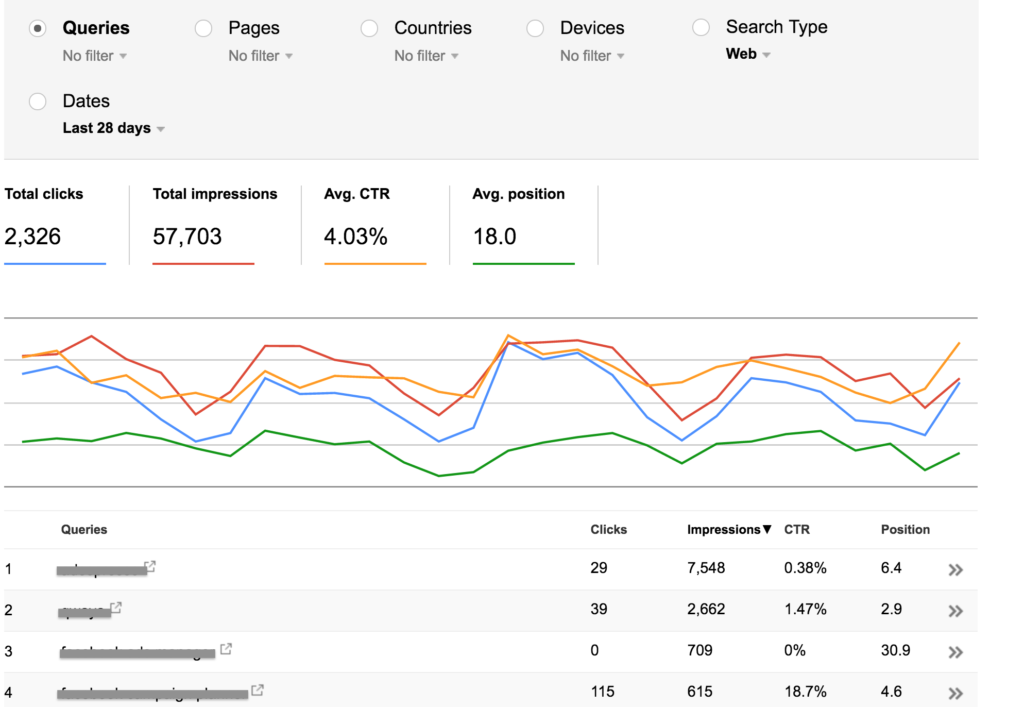The height and width of the screenshot is (707, 1024).
Task: Click the blurred query text in row 3
Action: pos(137,653)
